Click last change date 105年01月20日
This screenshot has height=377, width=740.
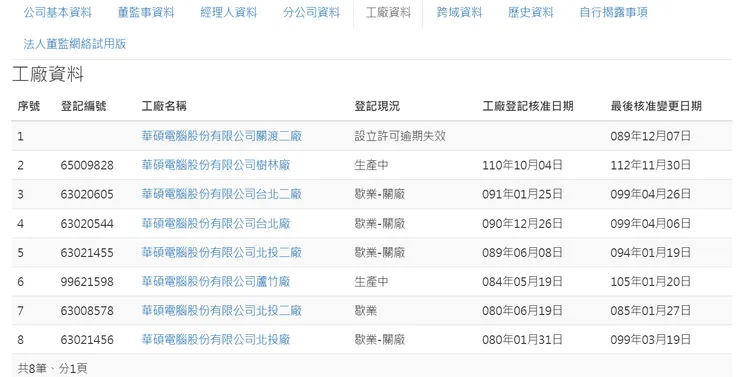(x=650, y=282)
